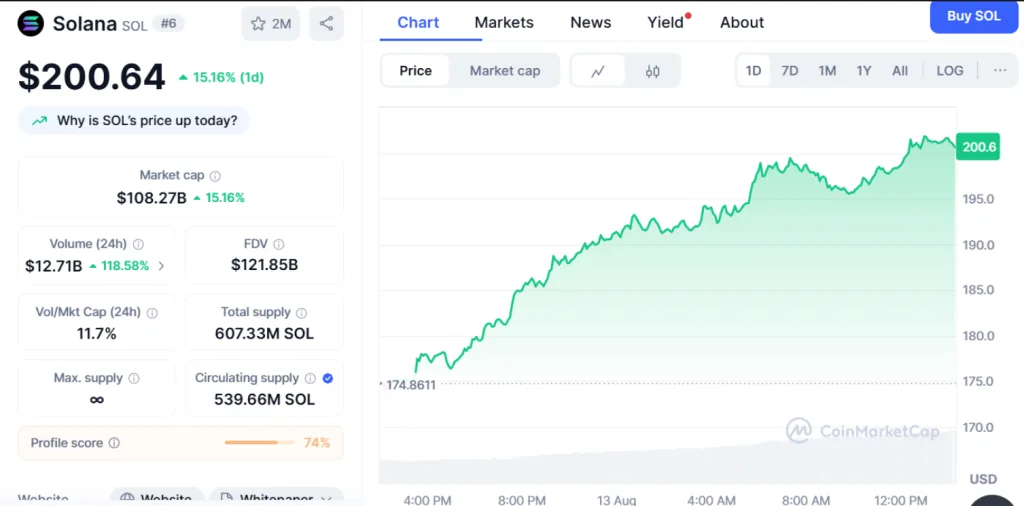The width and height of the screenshot is (1024, 506).
Task: Open Why is SOL's price up today?
Action: (134, 121)
